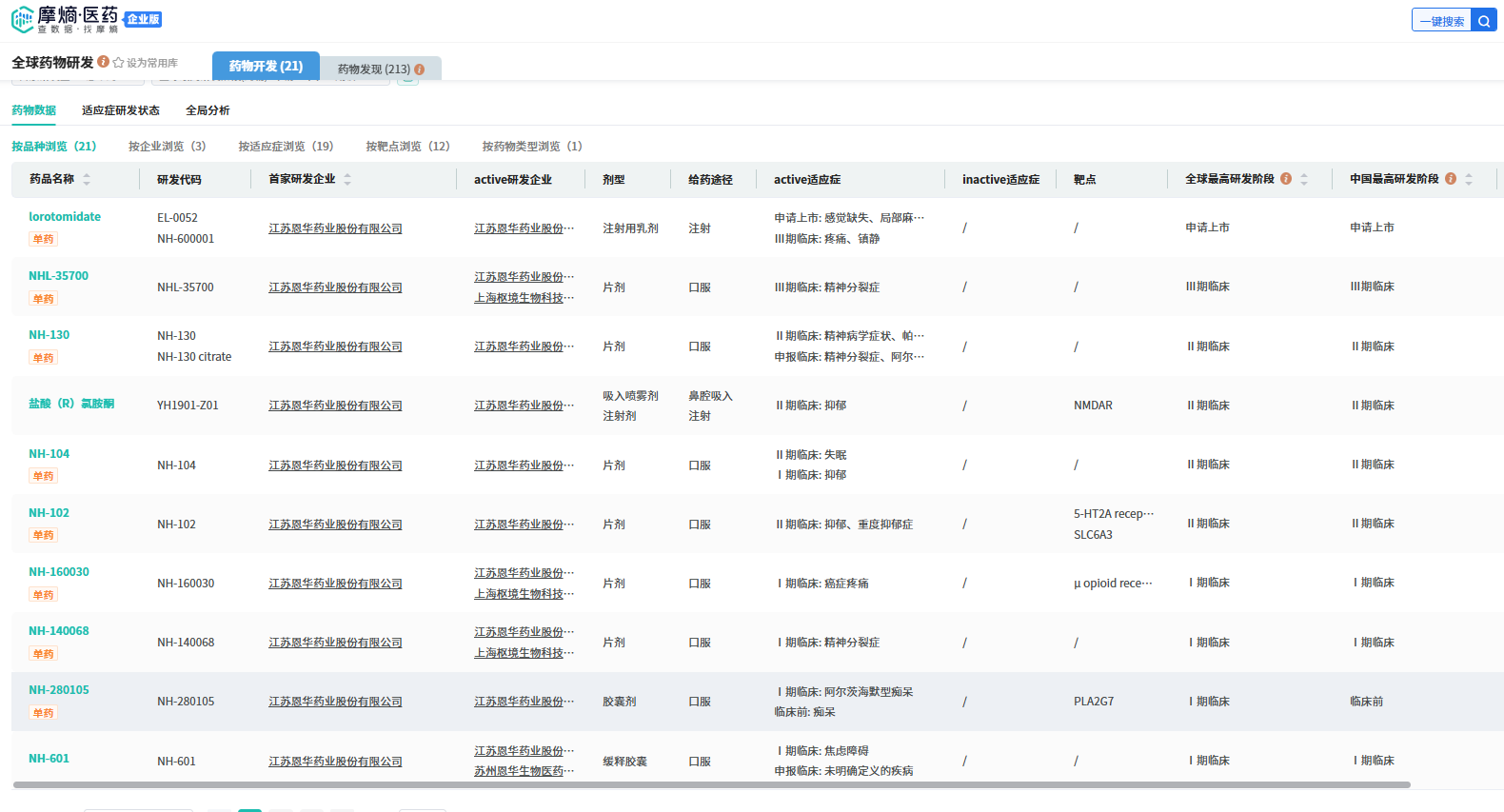Click the star icon 设为常用库

pos(118,63)
